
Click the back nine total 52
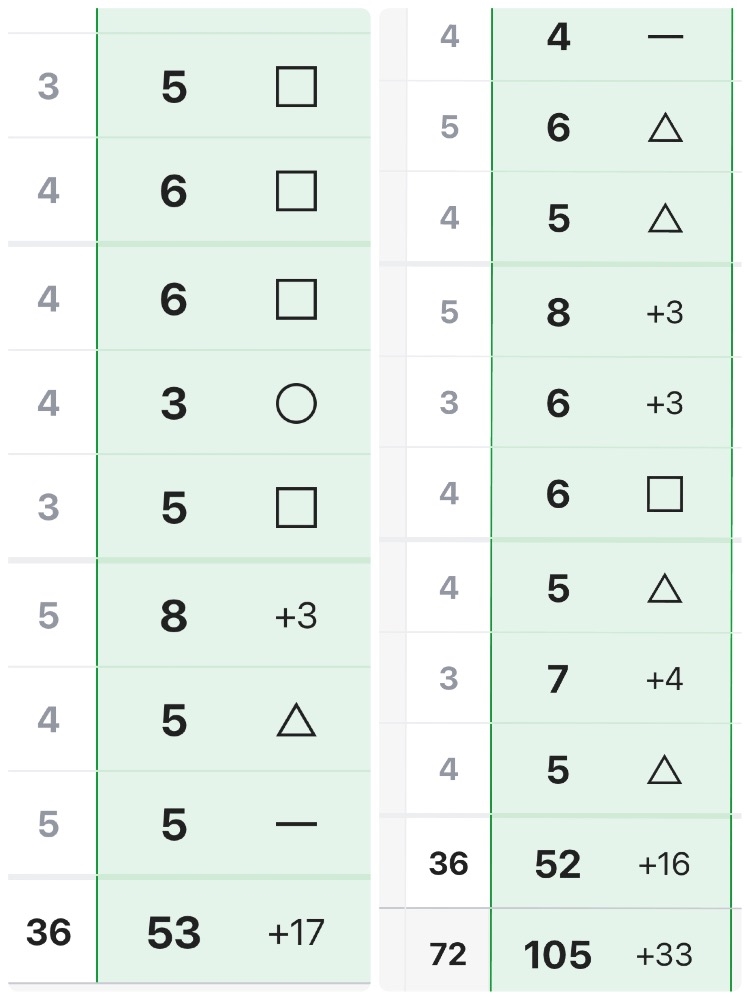[558, 864]
